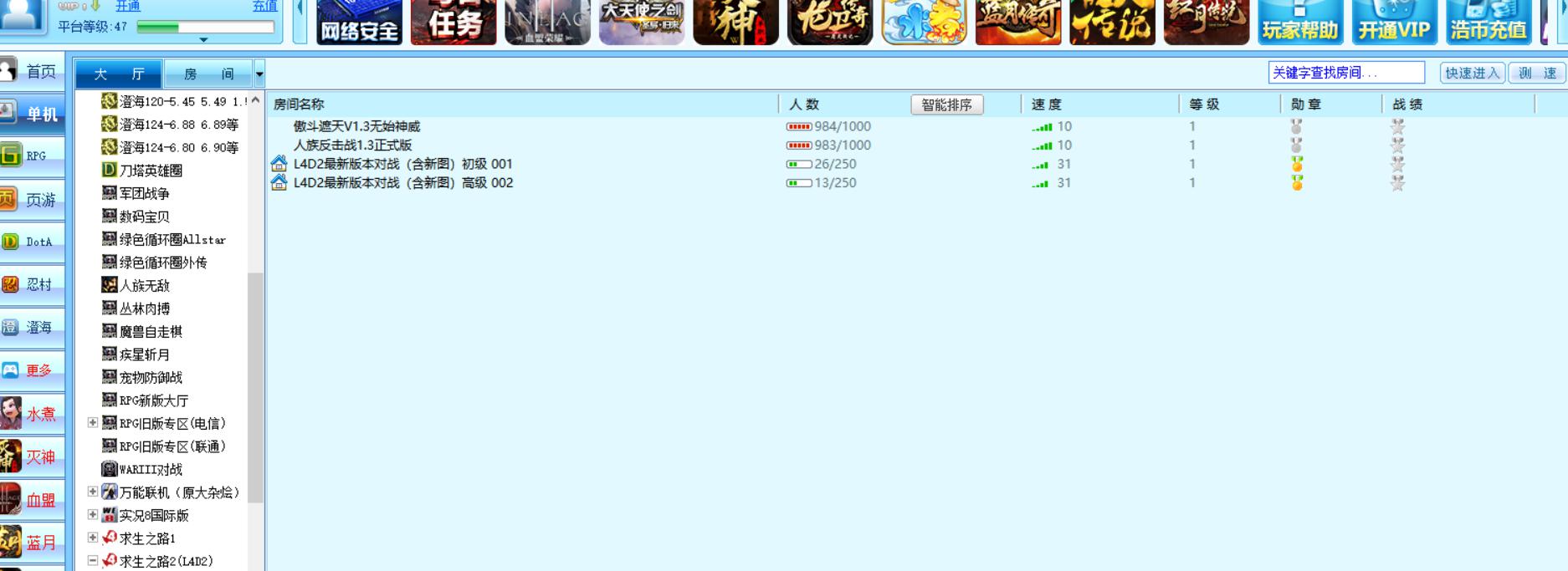
Task: Open 更多 sidebar category
Action: [32, 370]
